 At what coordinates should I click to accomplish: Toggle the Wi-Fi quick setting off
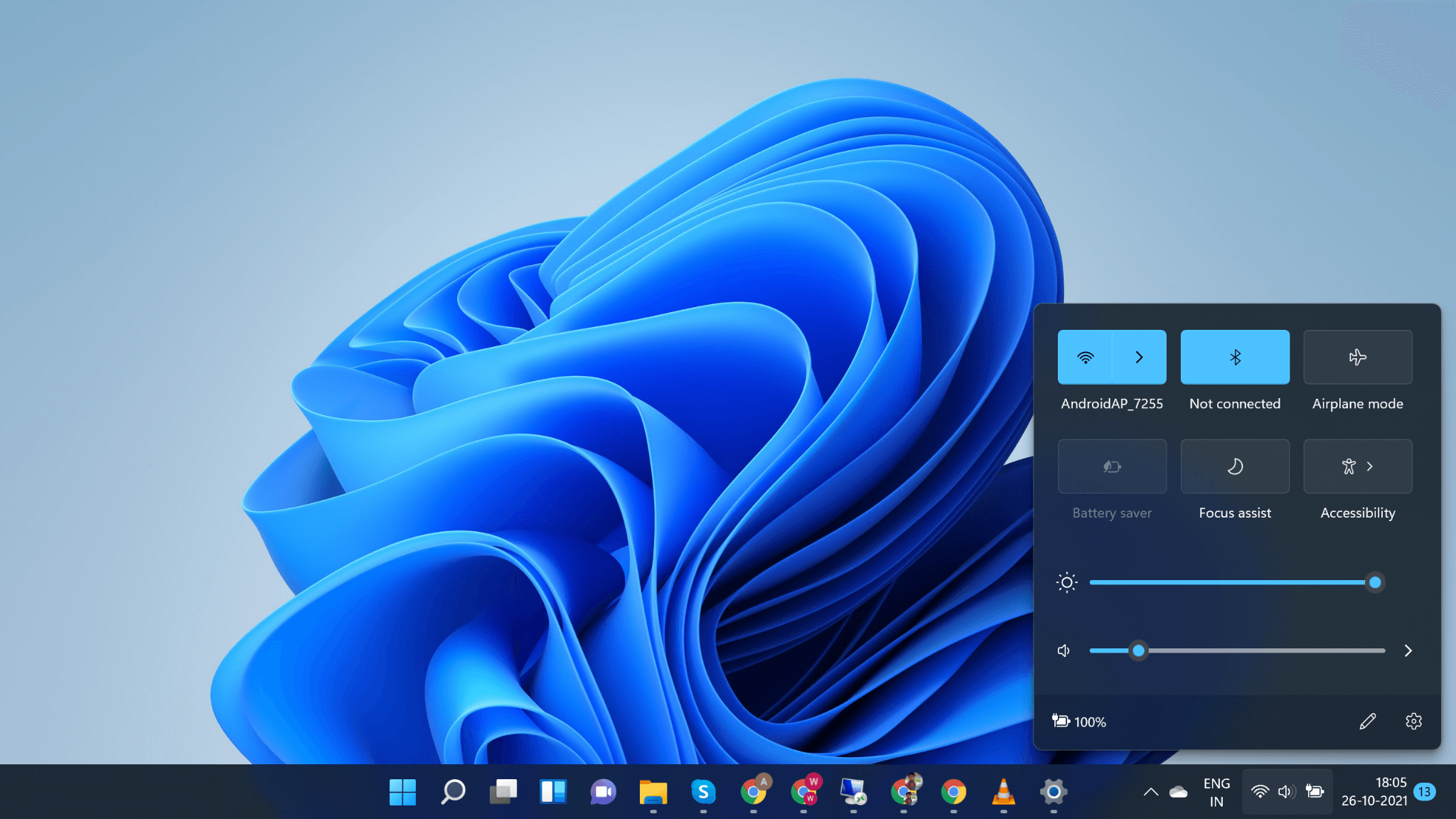[x=1085, y=357]
